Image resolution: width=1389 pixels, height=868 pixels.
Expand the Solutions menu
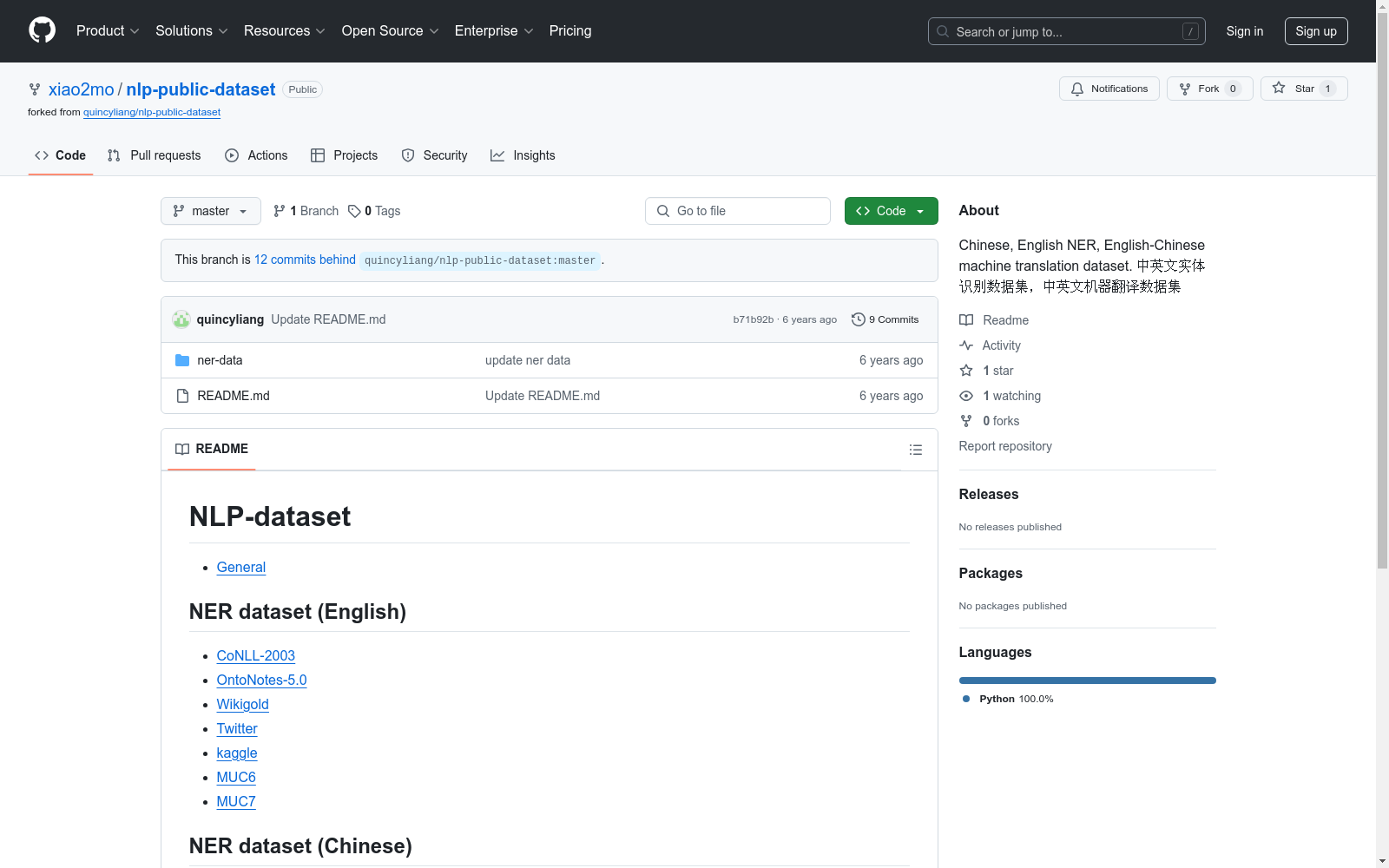[192, 31]
